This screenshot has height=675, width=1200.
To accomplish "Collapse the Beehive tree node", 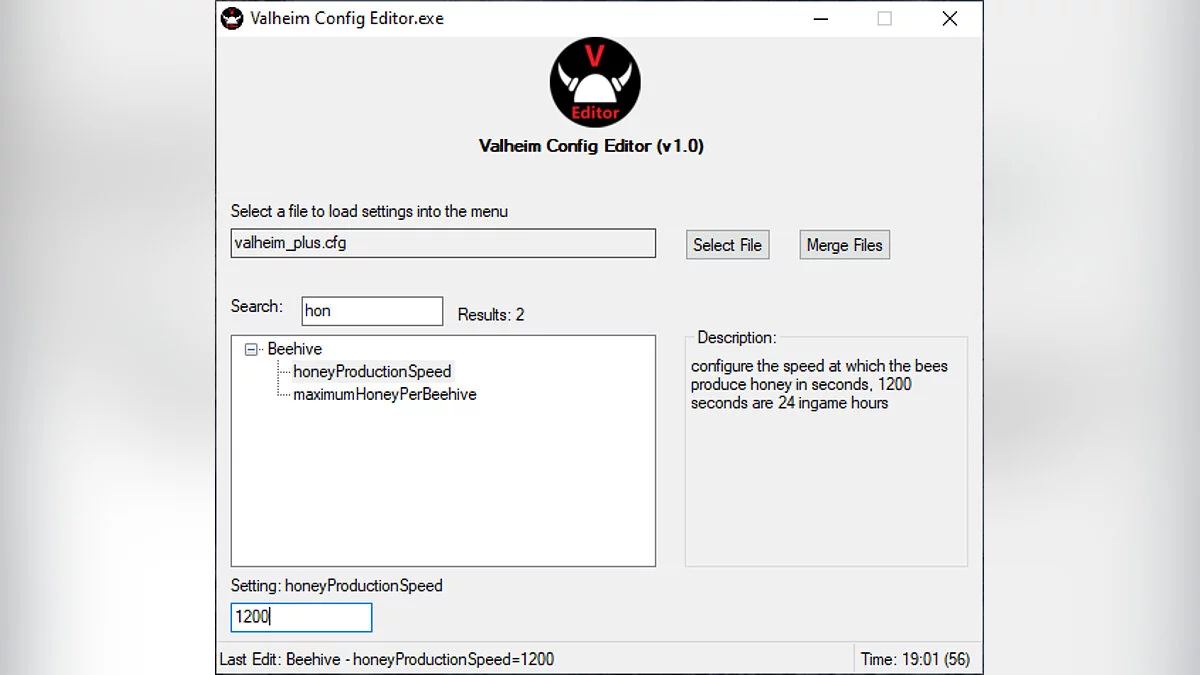I will coord(250,349).
